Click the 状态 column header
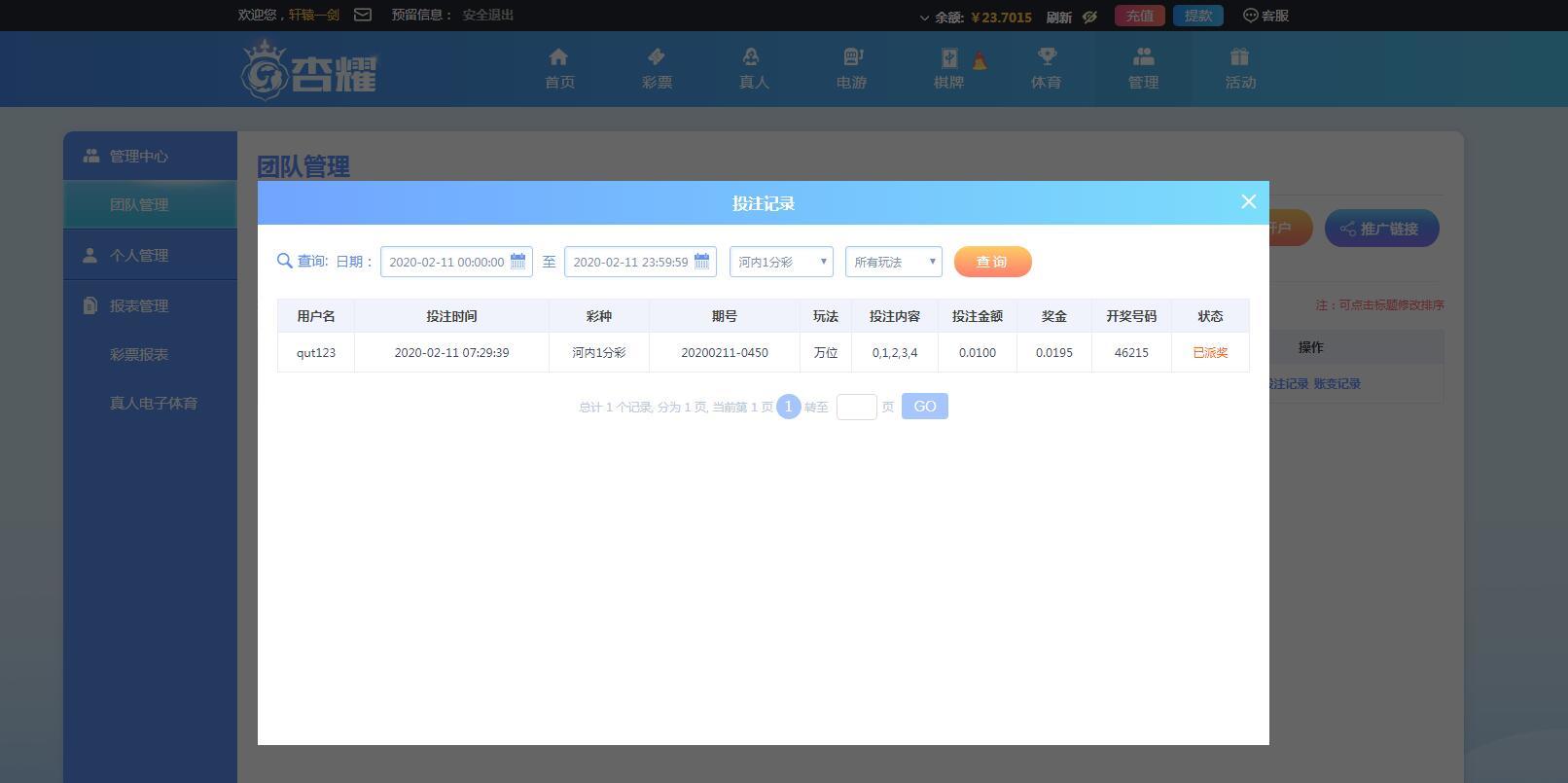The height and width of the screenshot is (783, 1568). pos(1211,316)
